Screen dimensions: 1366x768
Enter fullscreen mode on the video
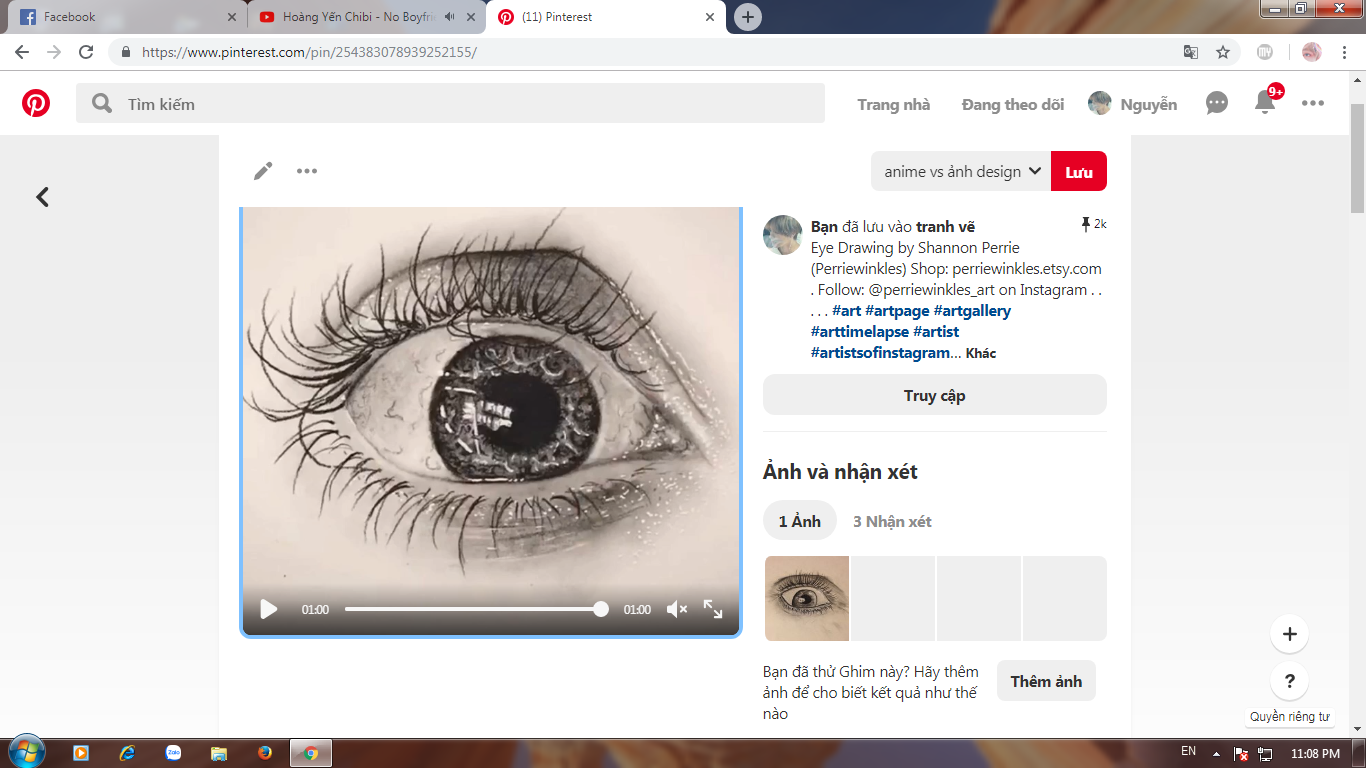pos(713,609)
